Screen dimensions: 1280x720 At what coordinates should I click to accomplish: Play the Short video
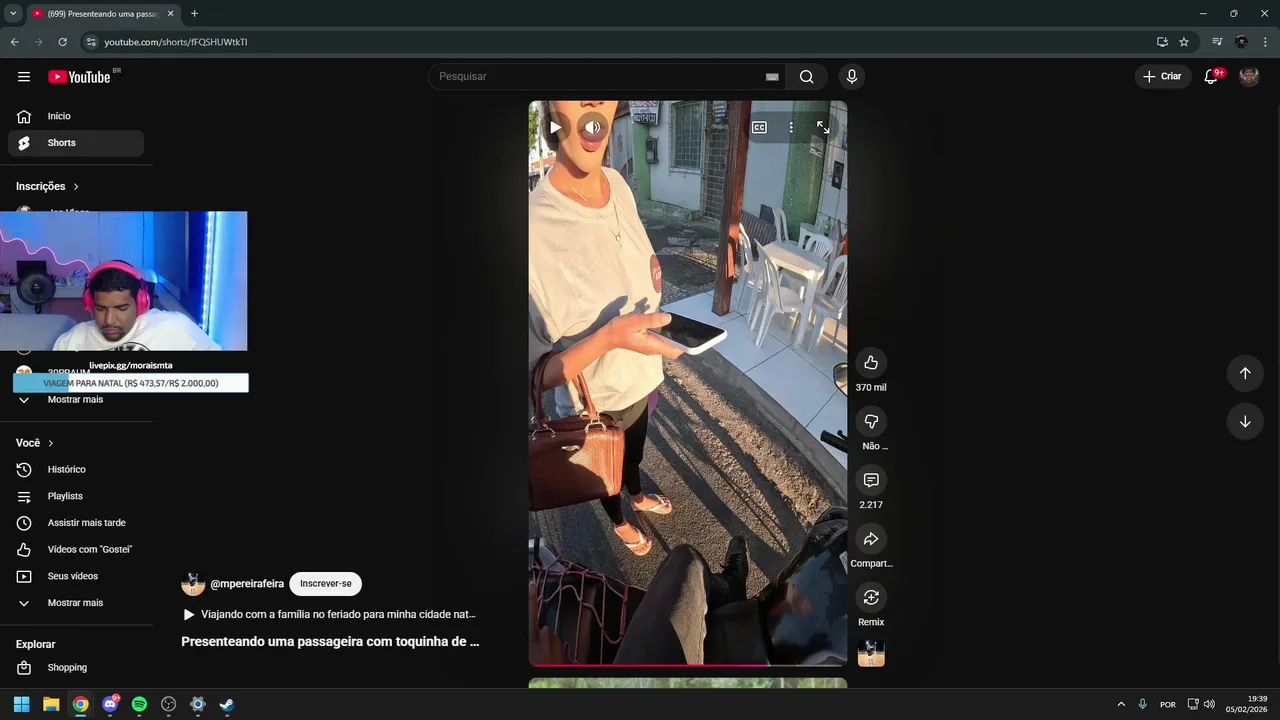click(555, 127)
